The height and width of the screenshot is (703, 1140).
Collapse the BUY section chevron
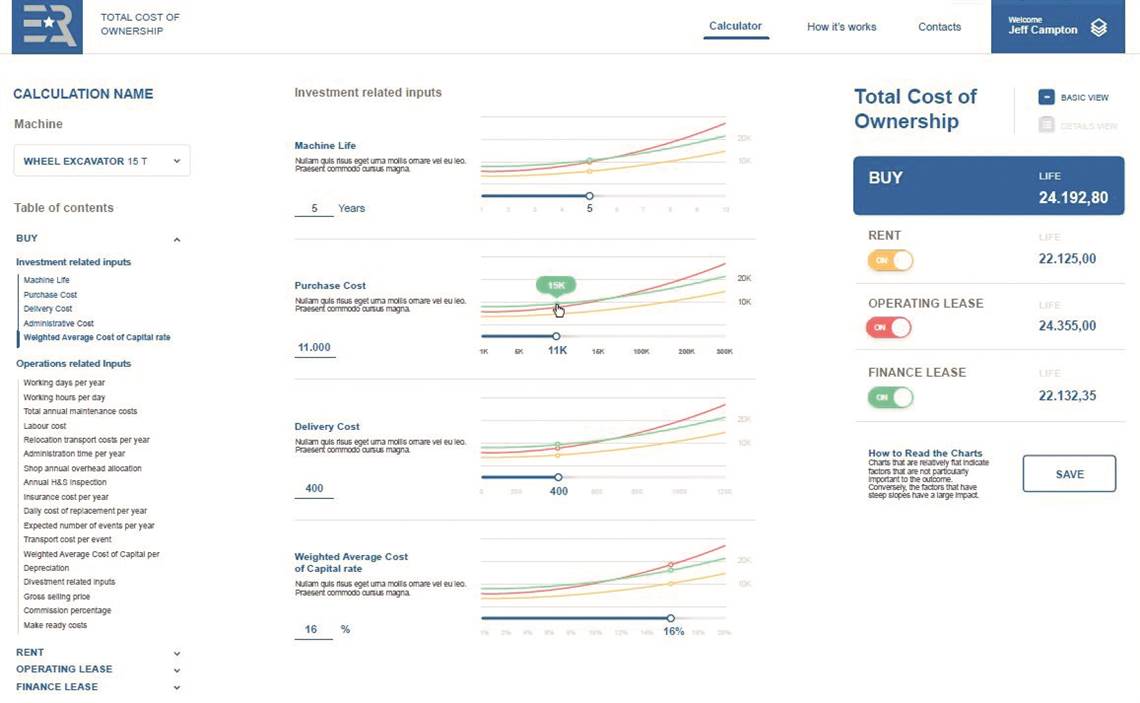point(177,239)
